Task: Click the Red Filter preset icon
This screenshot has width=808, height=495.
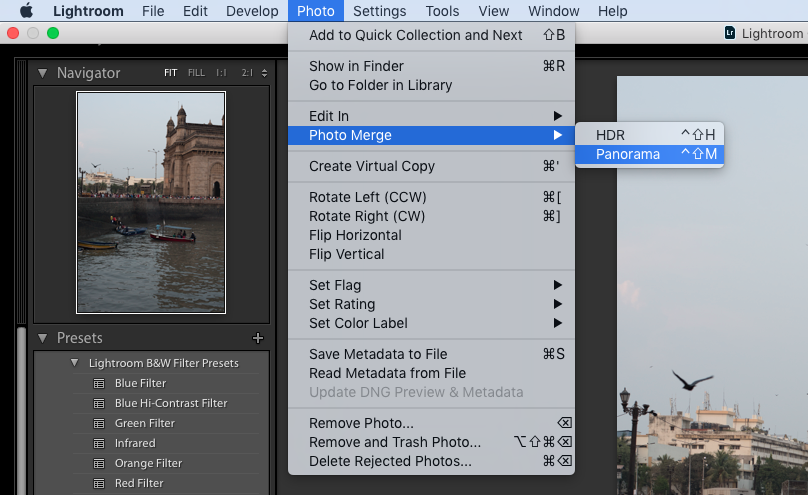Action: (x=98, y=484)
